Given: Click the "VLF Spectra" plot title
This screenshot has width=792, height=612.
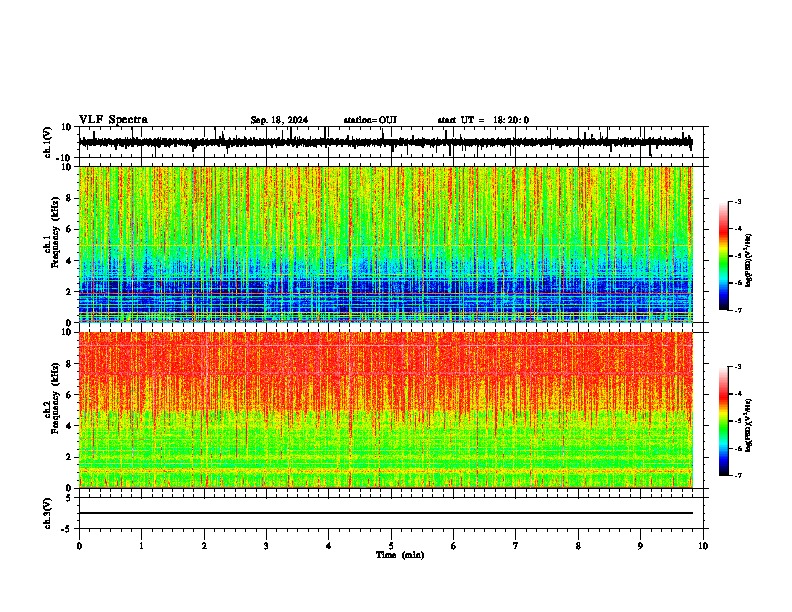Looking at the screenshot, I should pos(113,120).
